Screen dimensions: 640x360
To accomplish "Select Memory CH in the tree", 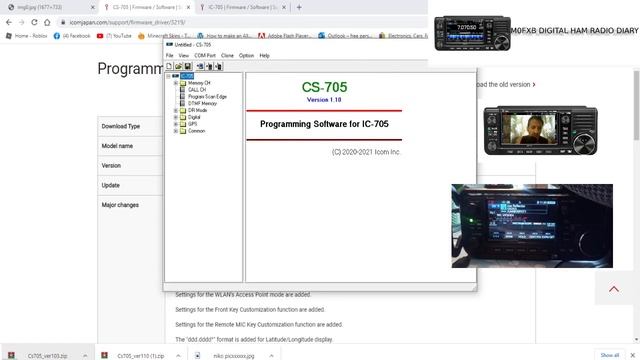I will (199, 83).
